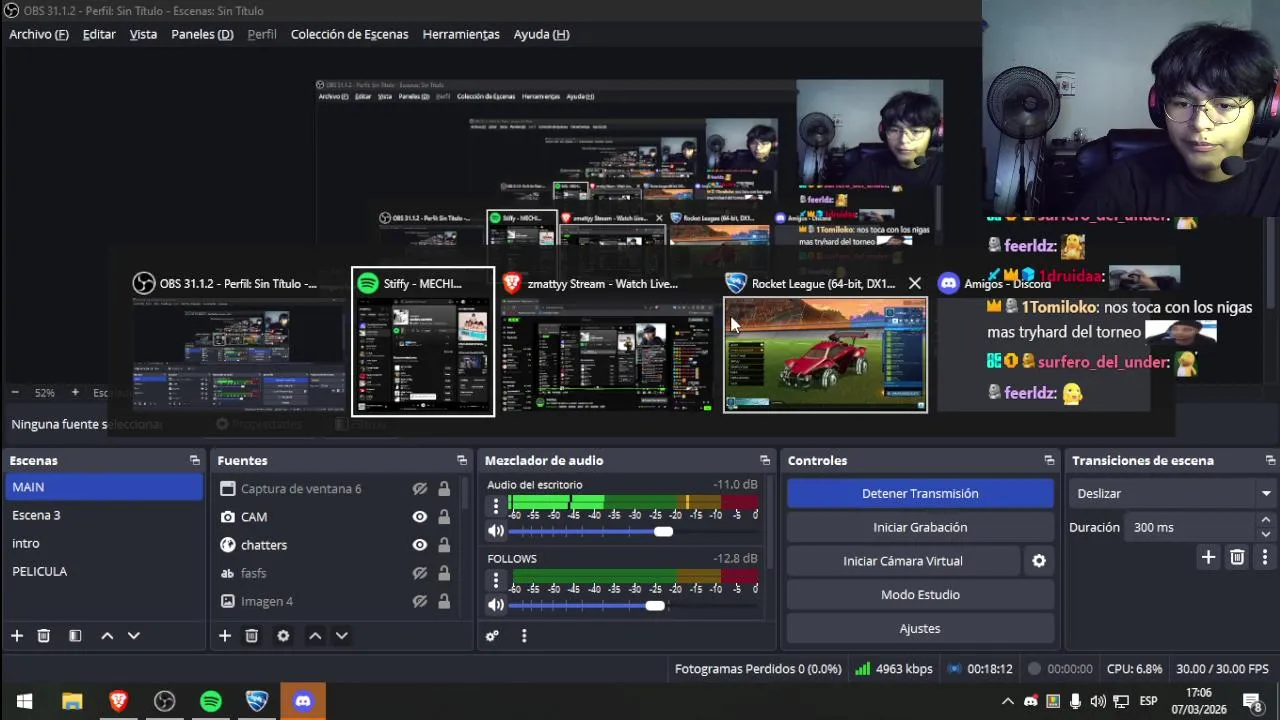Open options dots for the FOLLOWS audio track

[496, 580]
